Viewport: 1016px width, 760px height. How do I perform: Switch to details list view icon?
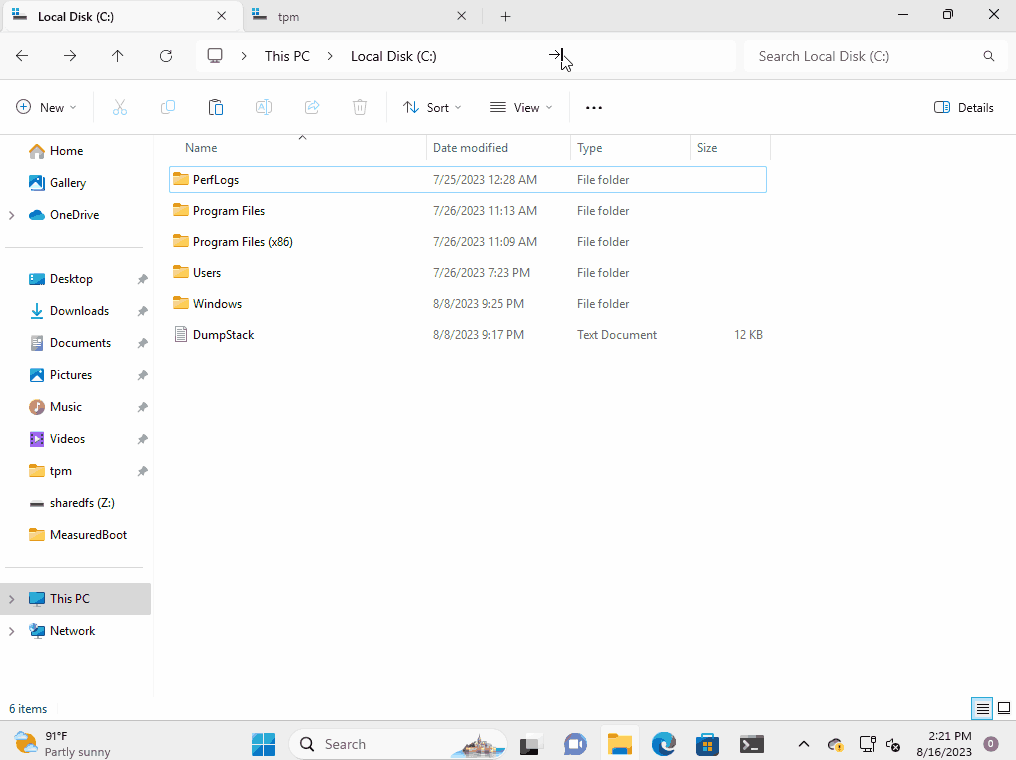(982, 709)
